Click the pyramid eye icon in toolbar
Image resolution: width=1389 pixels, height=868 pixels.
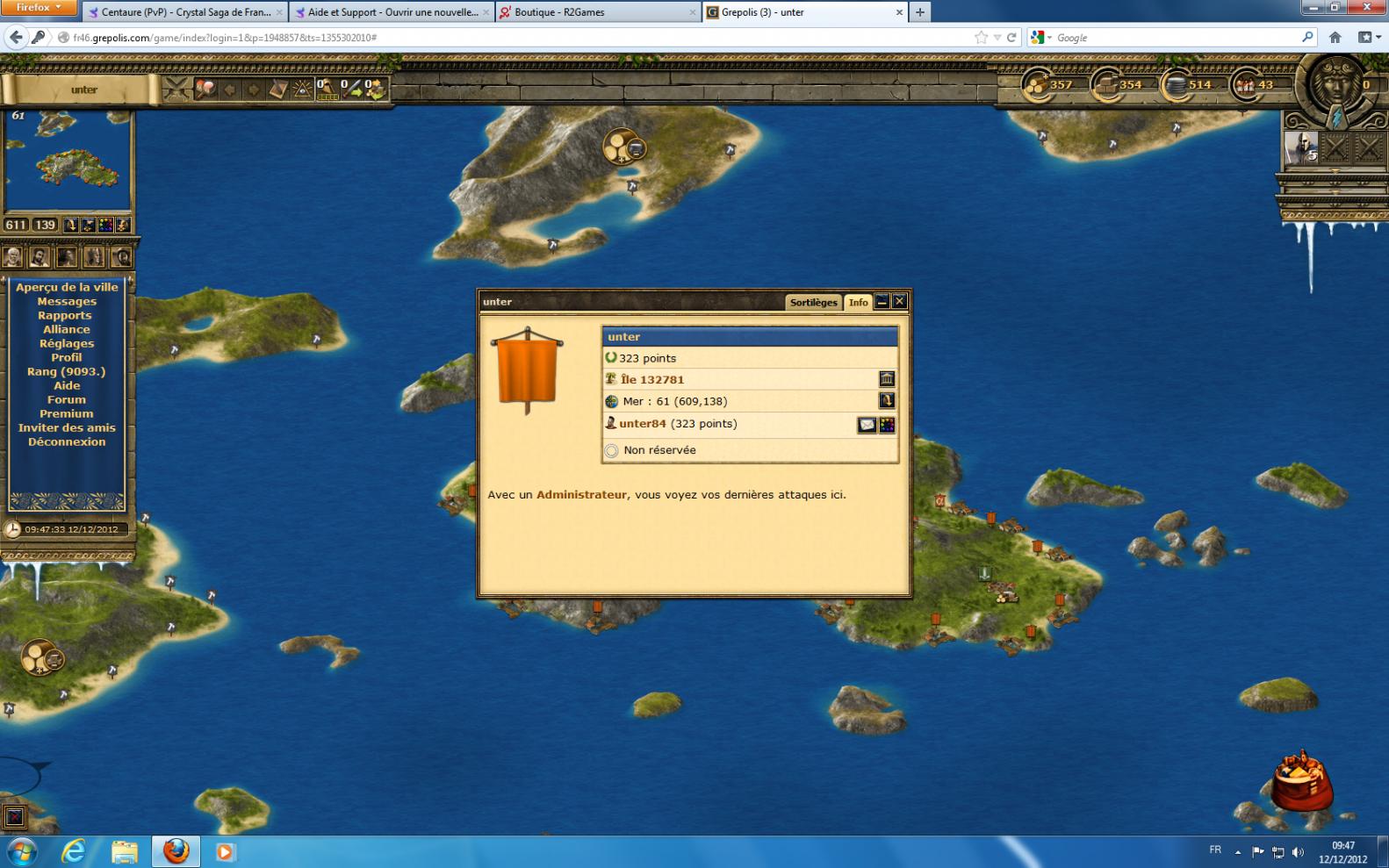(x=302, y=89)
